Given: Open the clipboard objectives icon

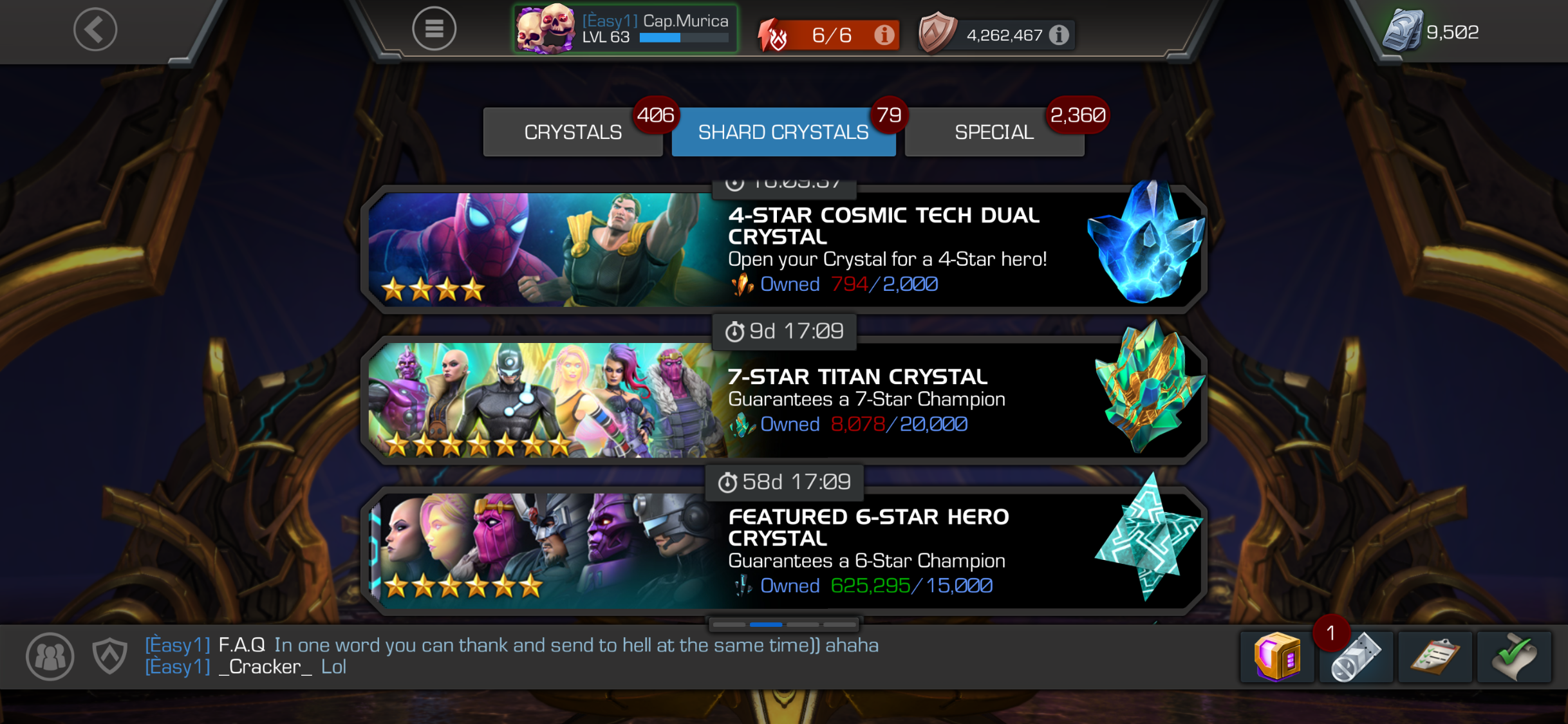Looking at the screenshot, I should point(1435,656).
